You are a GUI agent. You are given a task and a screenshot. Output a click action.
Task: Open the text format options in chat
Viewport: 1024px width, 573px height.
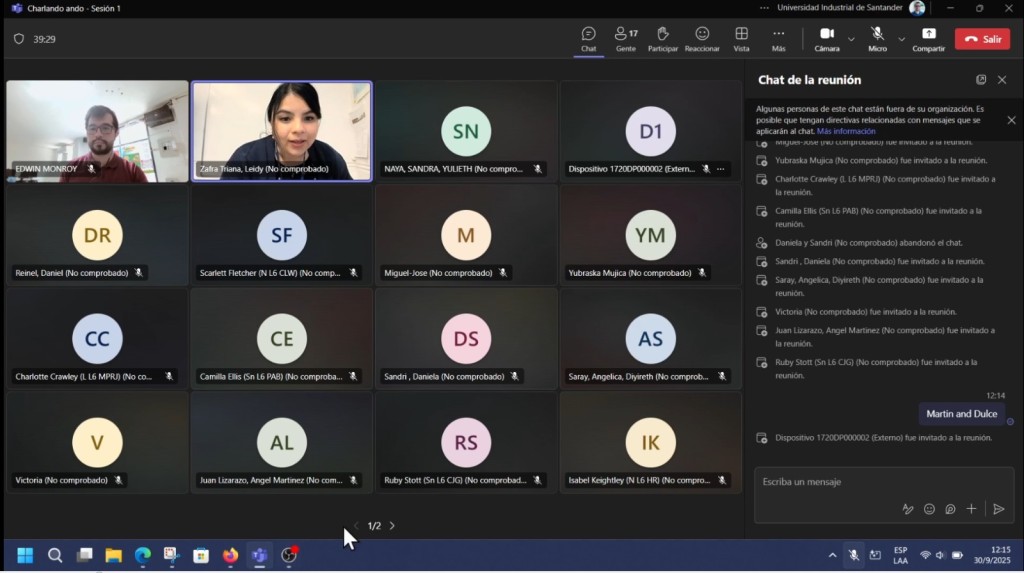click(908, 509)
